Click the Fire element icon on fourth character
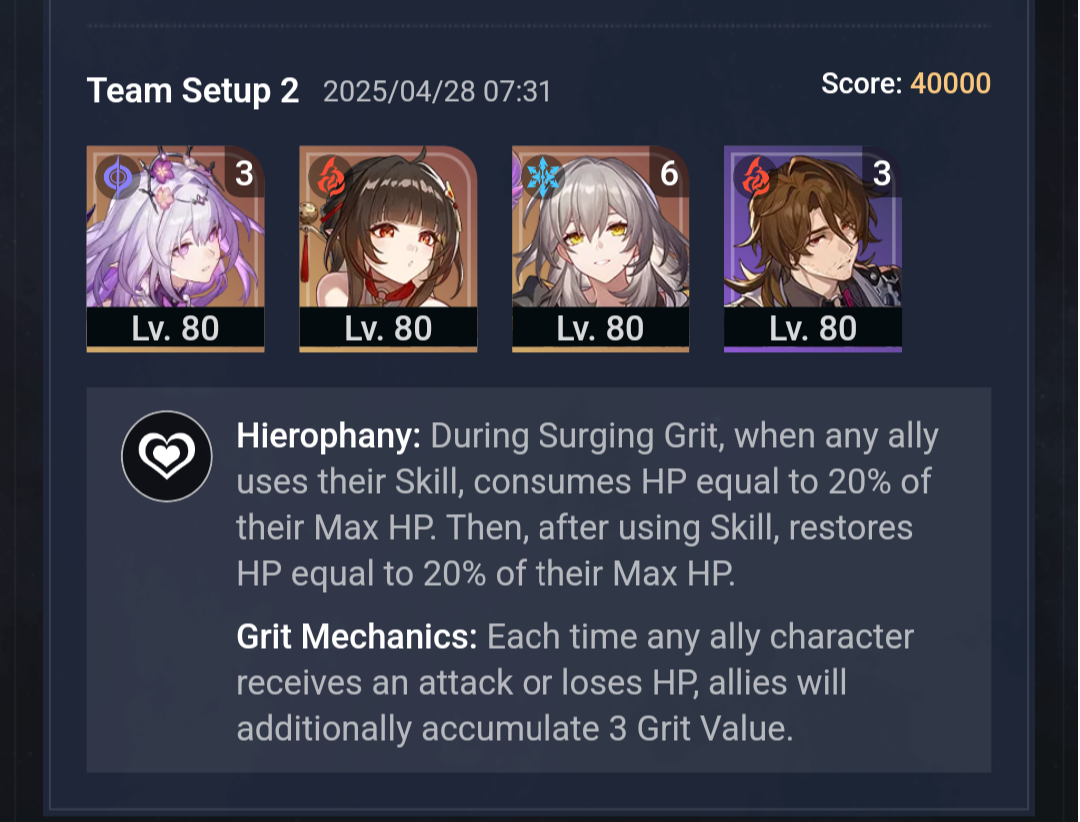The width and height of the screenshot is (1080, 822). point(756,177)
